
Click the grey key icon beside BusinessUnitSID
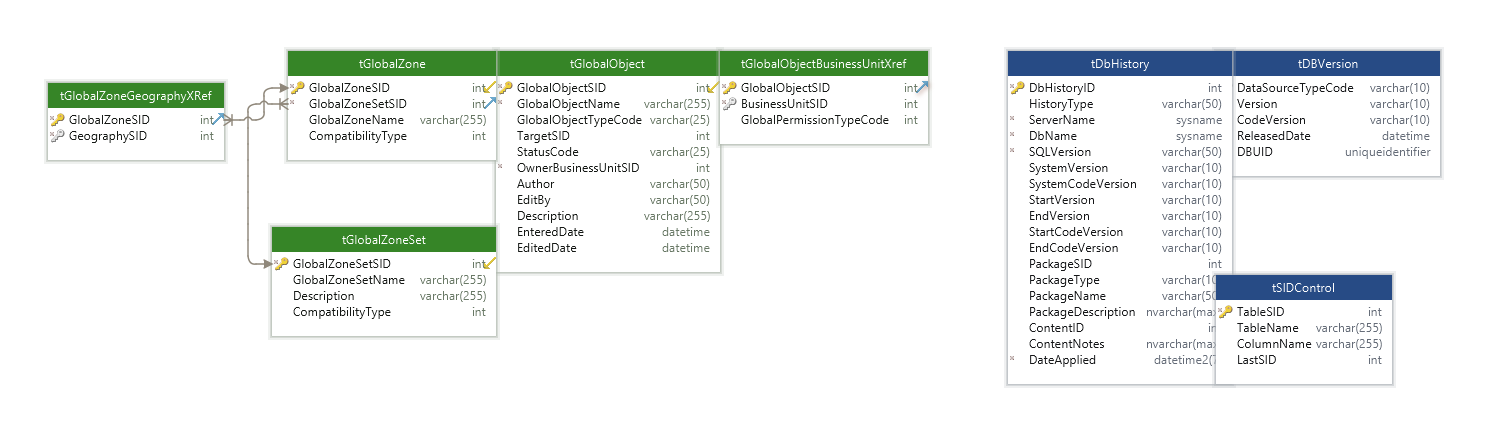click(x=730, y=104)
